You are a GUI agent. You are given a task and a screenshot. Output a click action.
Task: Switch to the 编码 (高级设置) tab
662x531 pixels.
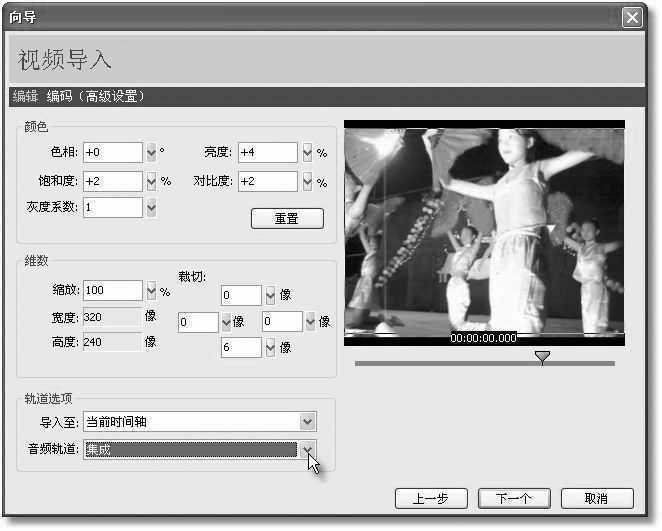click(96, 97)
